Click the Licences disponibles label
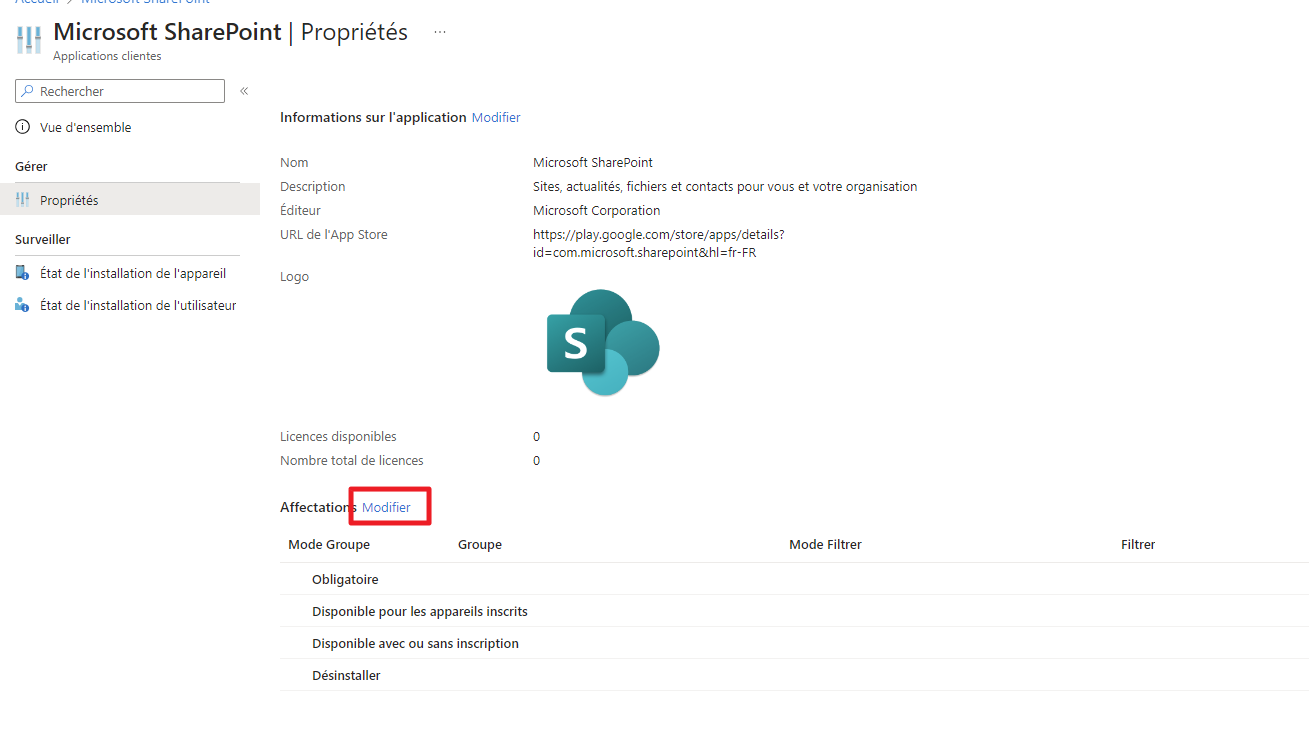1309x753 pixels. [x=338, y=436]
